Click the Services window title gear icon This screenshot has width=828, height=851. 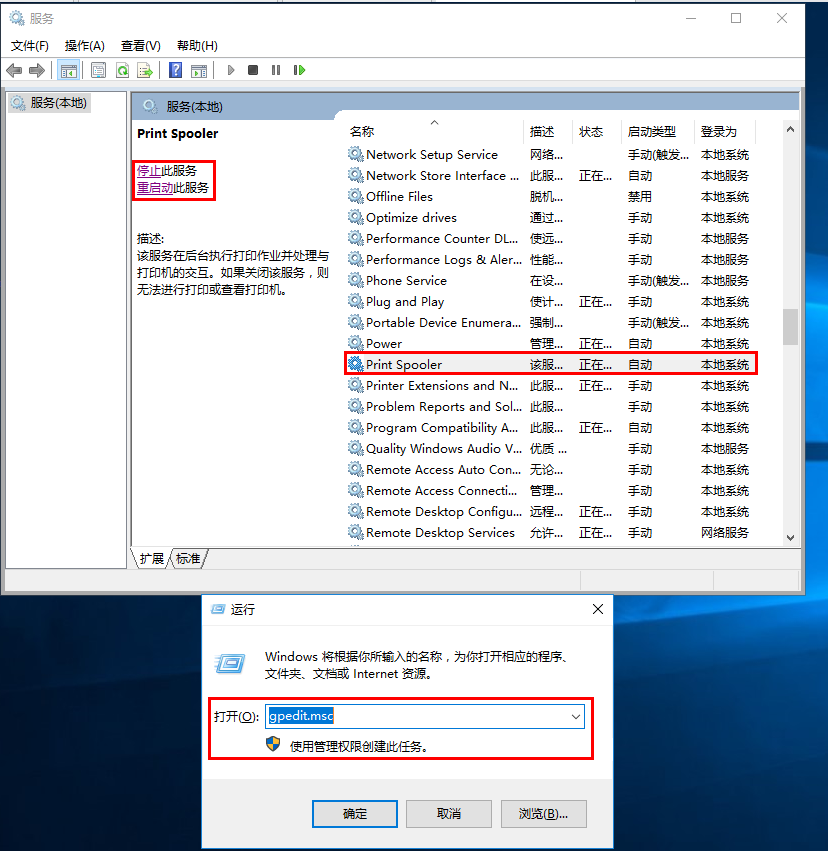17,18
